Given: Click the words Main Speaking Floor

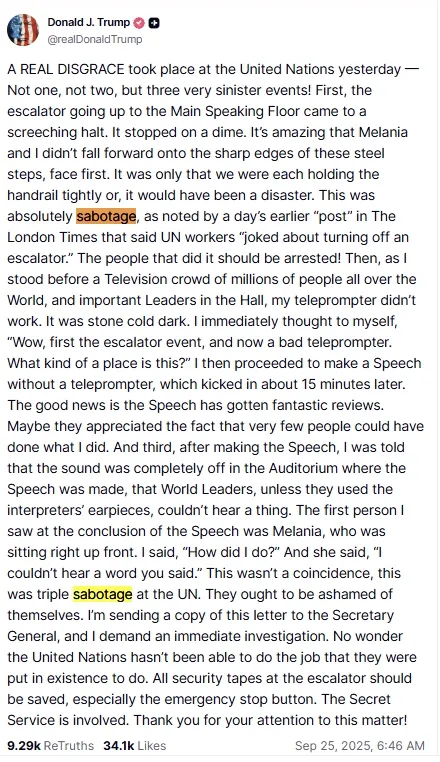Looking at the screenshot, I should 234,111.
